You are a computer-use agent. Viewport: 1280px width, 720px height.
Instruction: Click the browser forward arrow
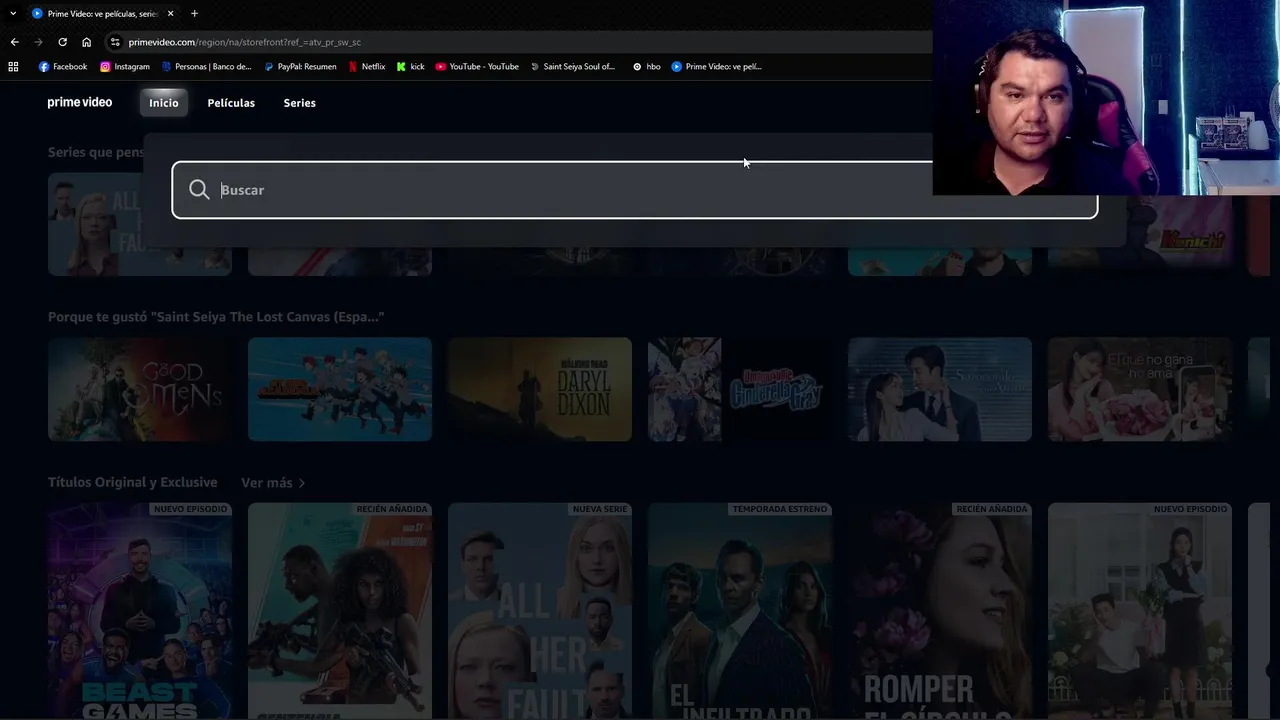[x=38, y=42]
